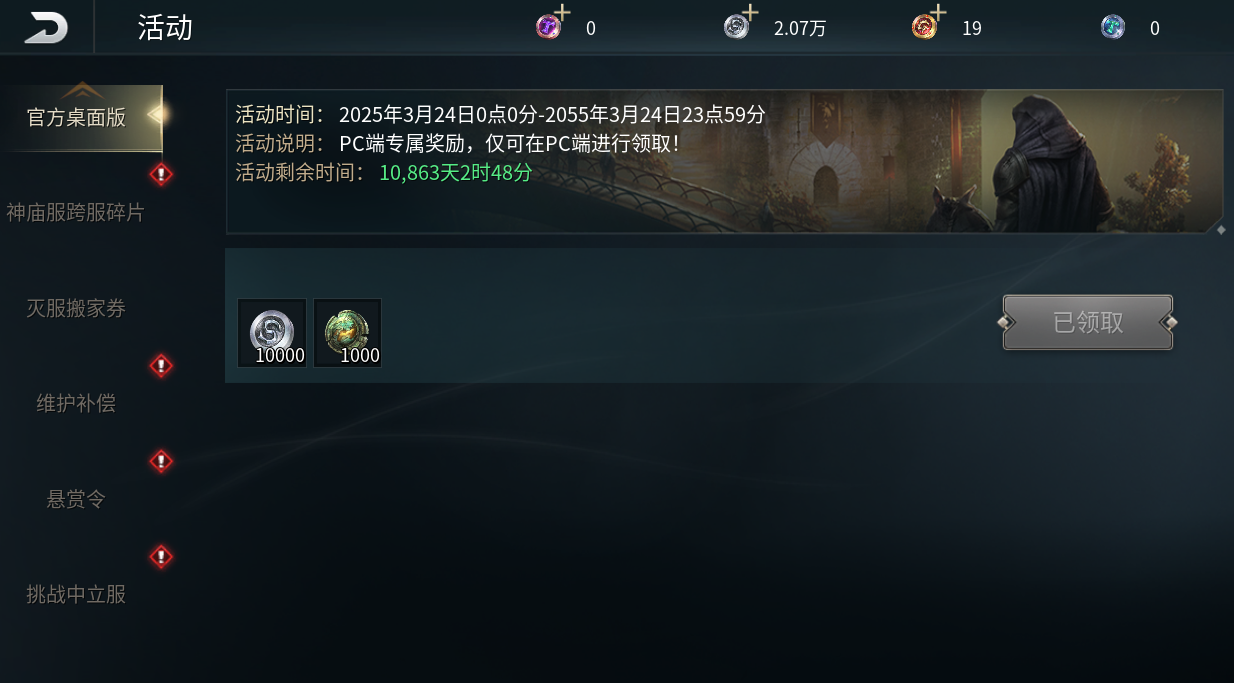This screenshot has height=683, width=1234.
Task: Tap the red-gold token currency icon
Action: [x=924, y=27]
